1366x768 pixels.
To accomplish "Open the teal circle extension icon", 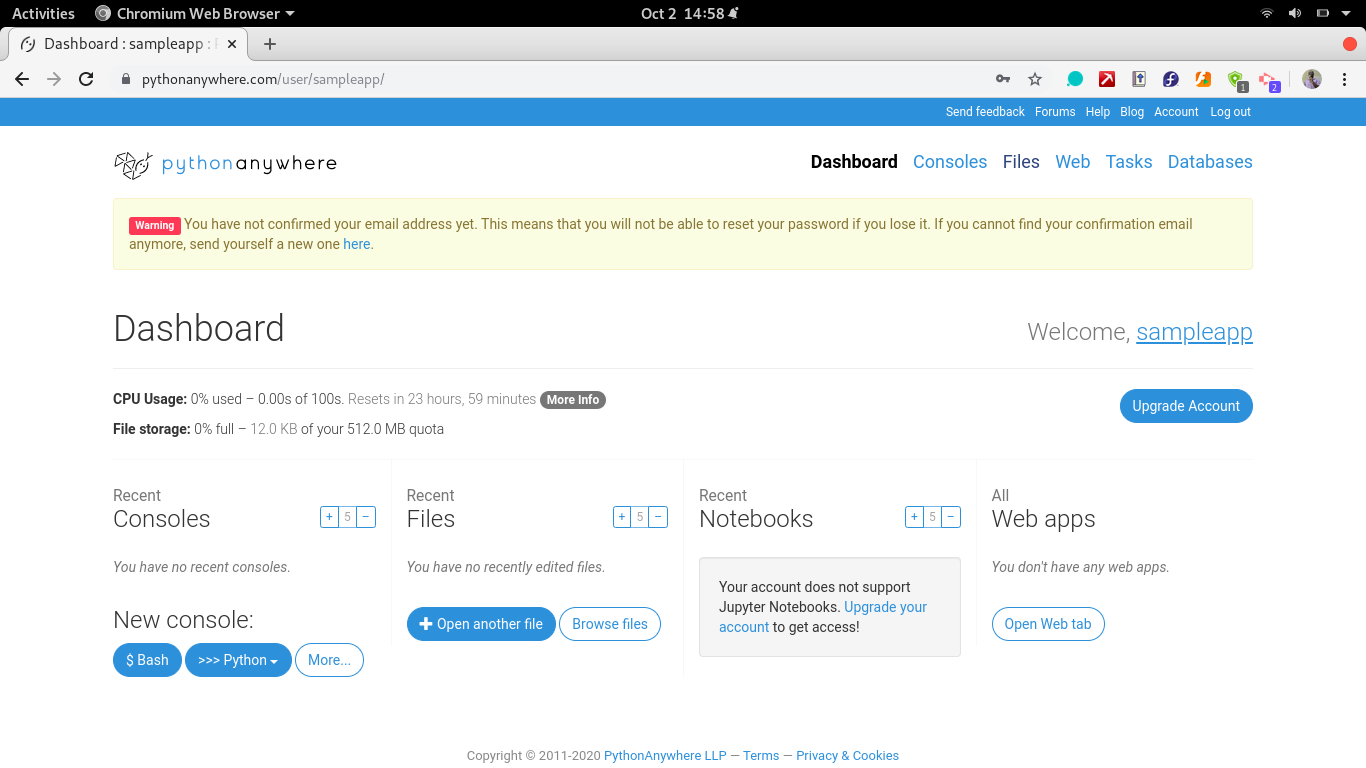I will click(1075, 79).
